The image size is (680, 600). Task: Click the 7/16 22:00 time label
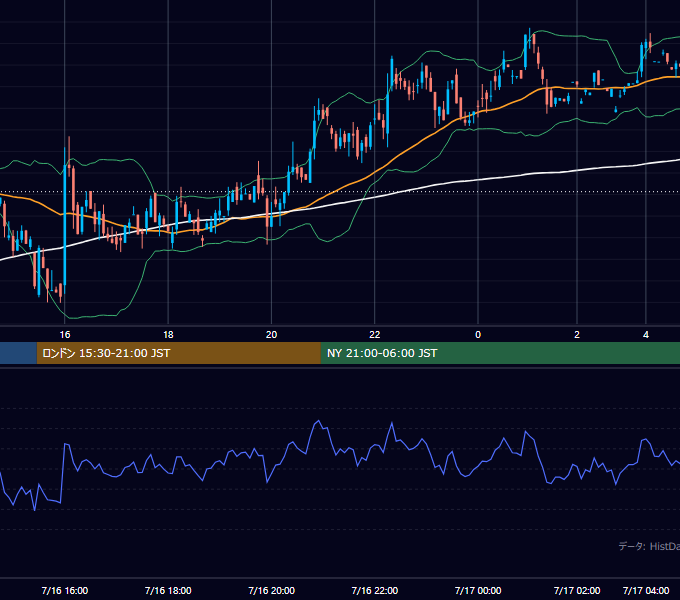click(375, 590)
